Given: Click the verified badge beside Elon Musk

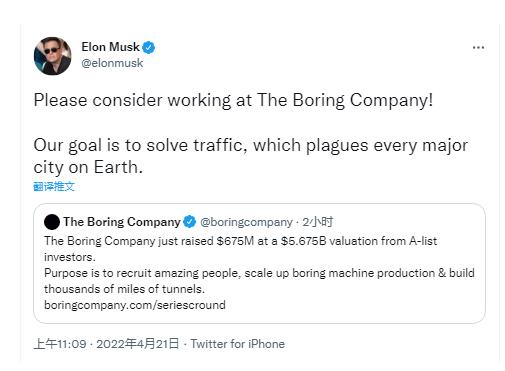Looking at the screenshot, I should pyautogui.click(x=149, y=48).
